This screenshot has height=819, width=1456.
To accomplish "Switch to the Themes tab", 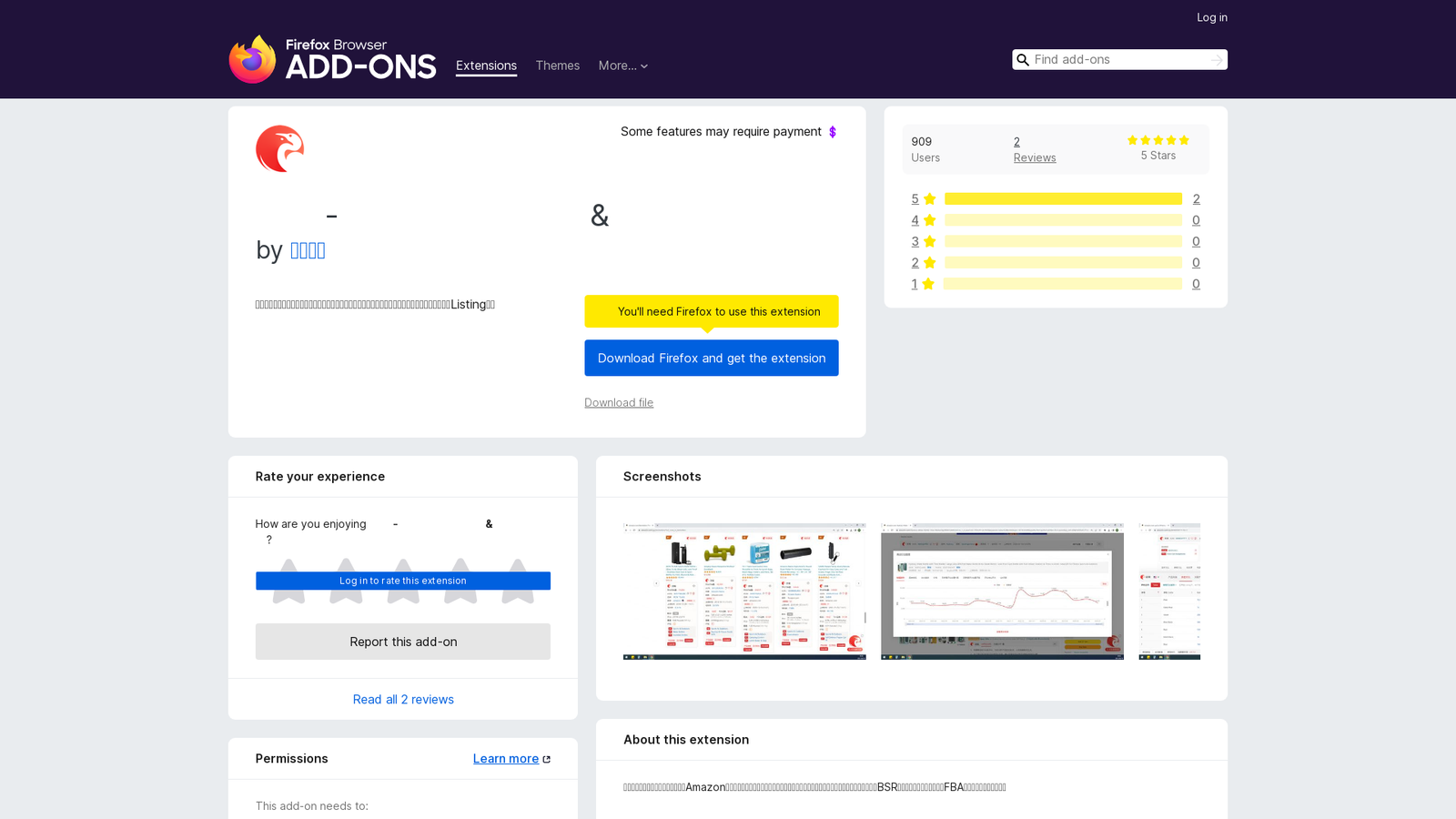I will pos(557,66).
